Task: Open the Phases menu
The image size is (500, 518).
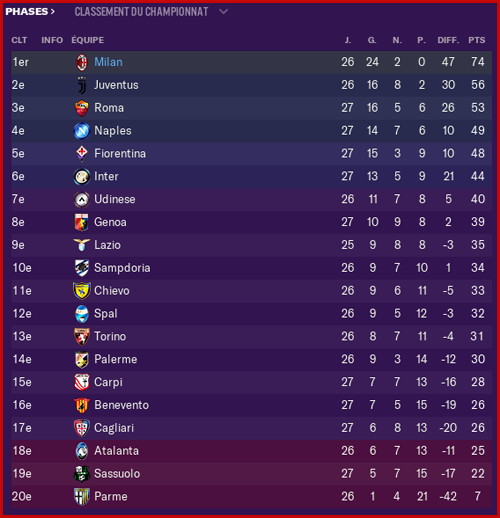Action: click(30, 12)
